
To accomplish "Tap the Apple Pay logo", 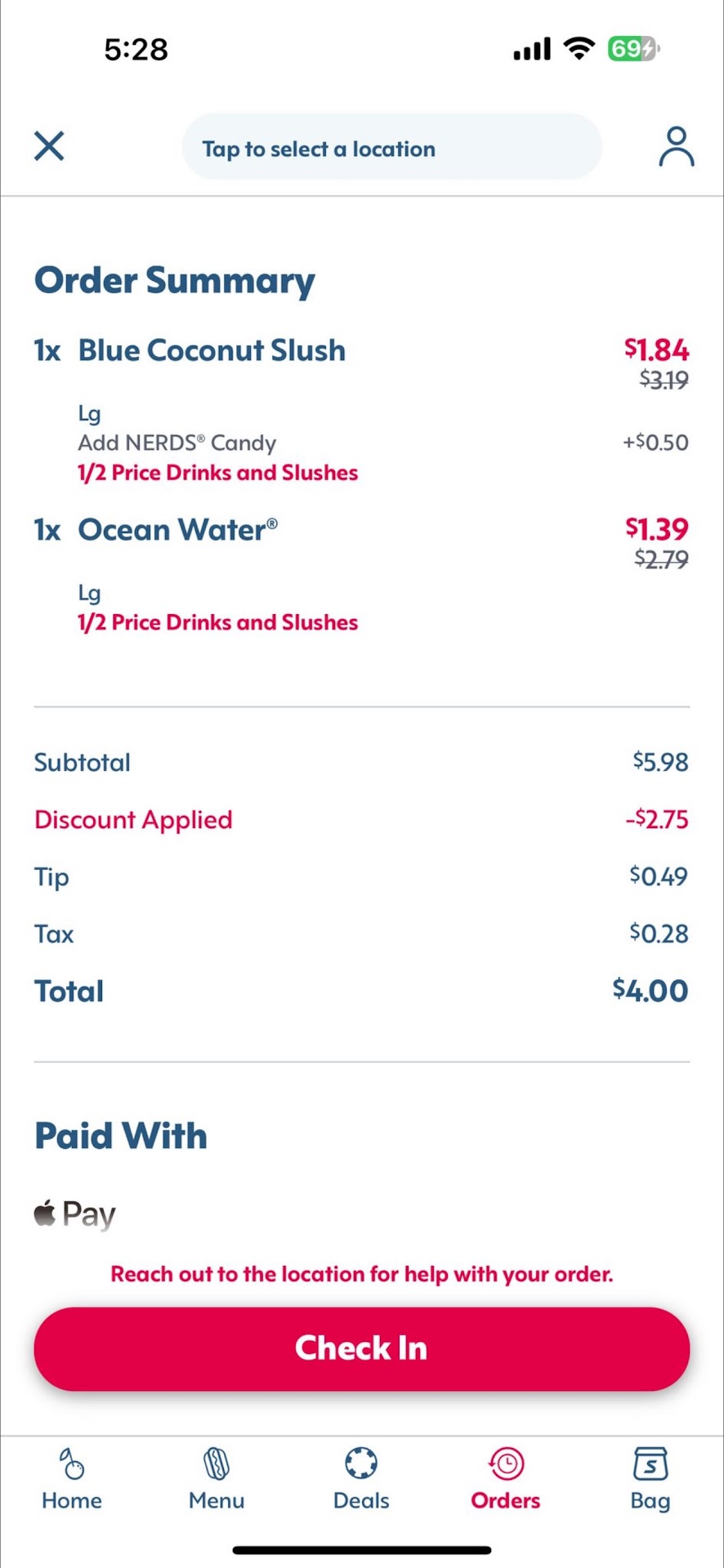I will pyautogui.click(x=75, y=1214).
